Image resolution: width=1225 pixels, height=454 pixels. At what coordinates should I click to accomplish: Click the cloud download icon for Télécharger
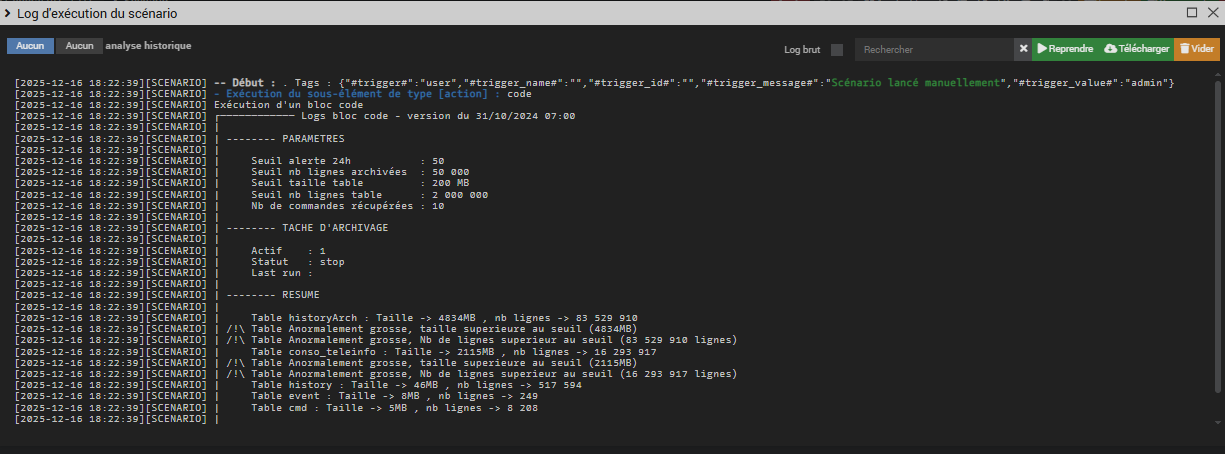click(x=1110, y=49)
